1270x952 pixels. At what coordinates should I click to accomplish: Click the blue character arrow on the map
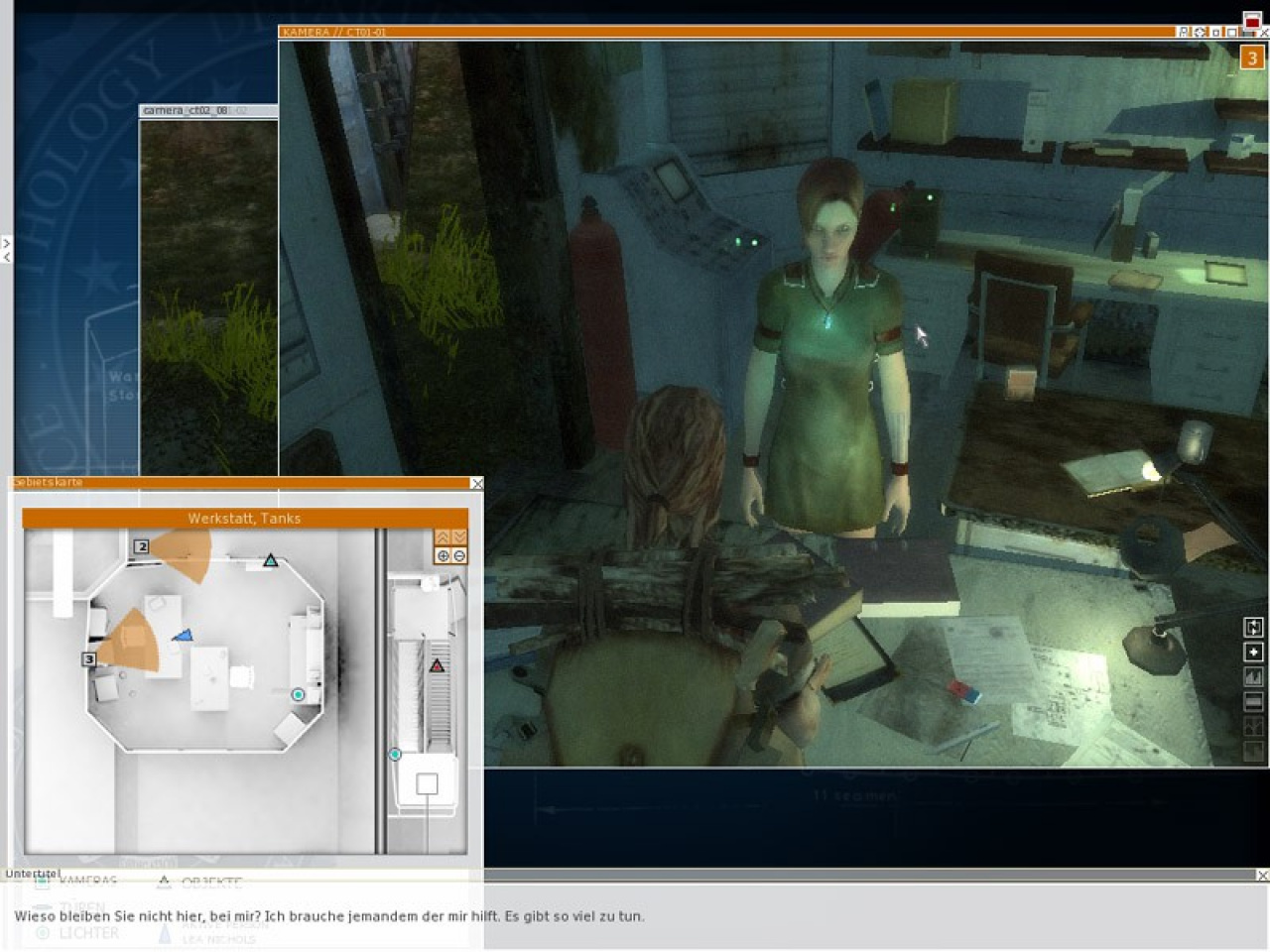[x=182, y=635]
